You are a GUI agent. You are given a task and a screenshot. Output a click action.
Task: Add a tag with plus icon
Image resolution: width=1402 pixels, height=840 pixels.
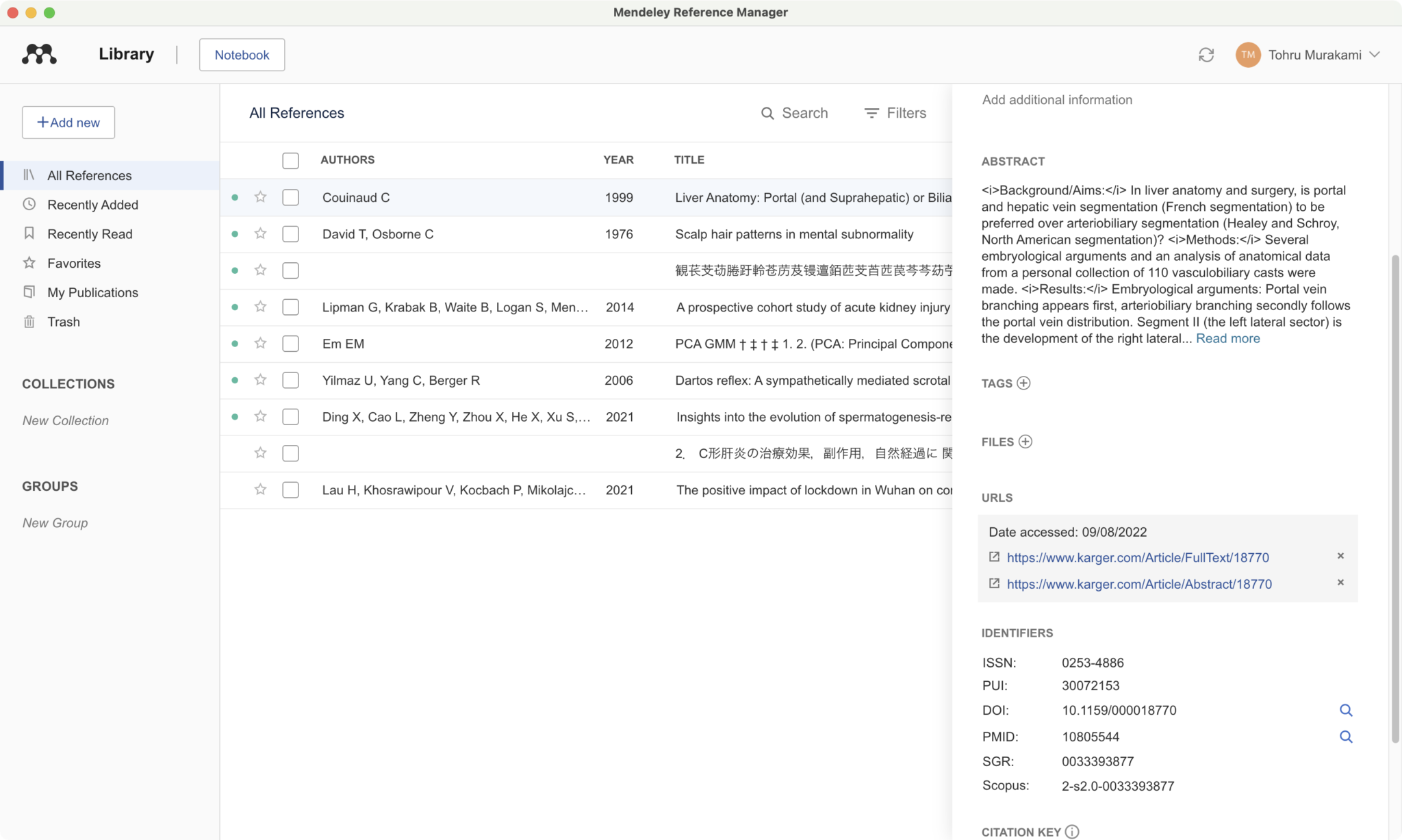point(1023,383)
